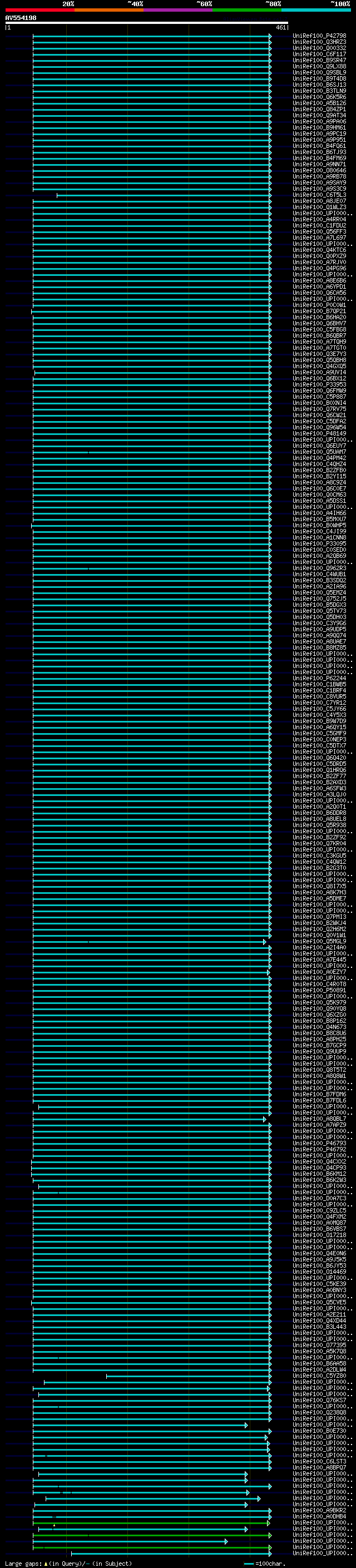The image size is (356, 1568).
Task: Select label UniRef100_A5DSS1
Action: point(319,501)
